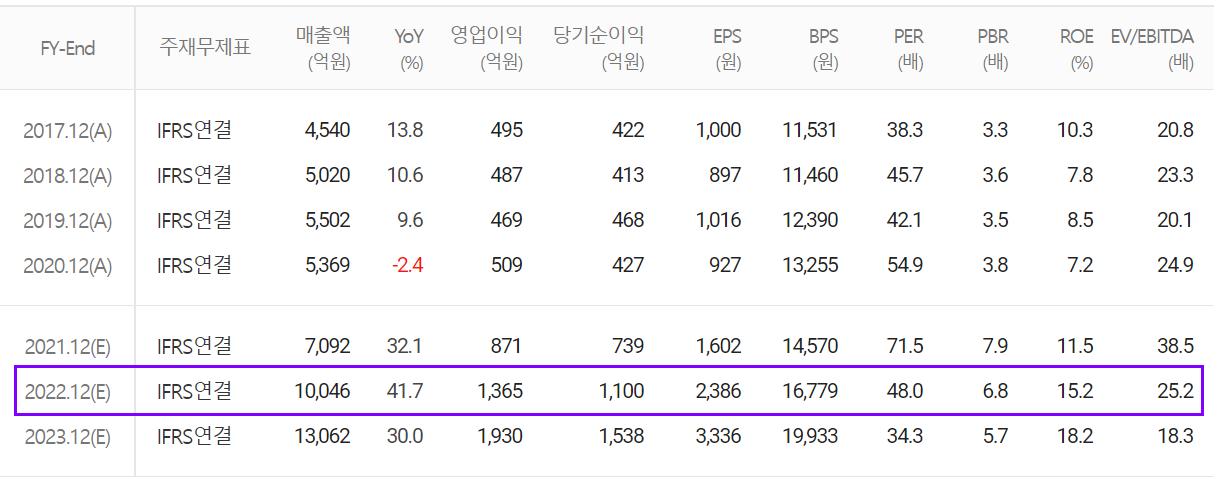Click the PBR (배) column header

[993, 49]
